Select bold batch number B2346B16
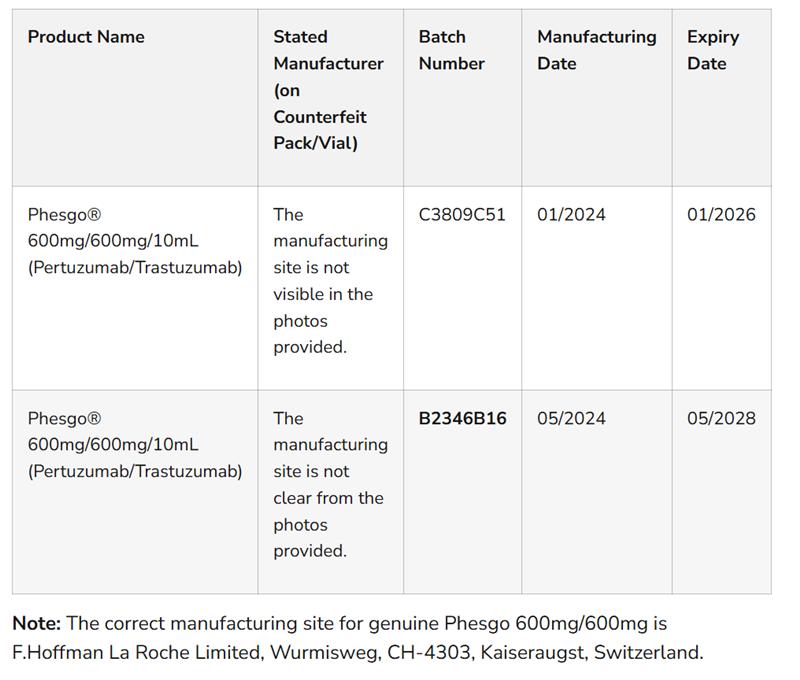 (x=462, y=419)
